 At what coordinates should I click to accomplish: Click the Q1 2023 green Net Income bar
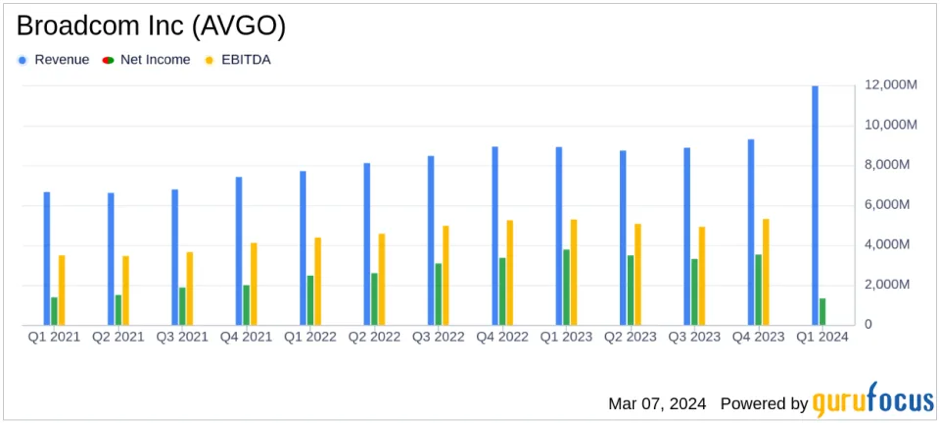click(x=567, y=287)
